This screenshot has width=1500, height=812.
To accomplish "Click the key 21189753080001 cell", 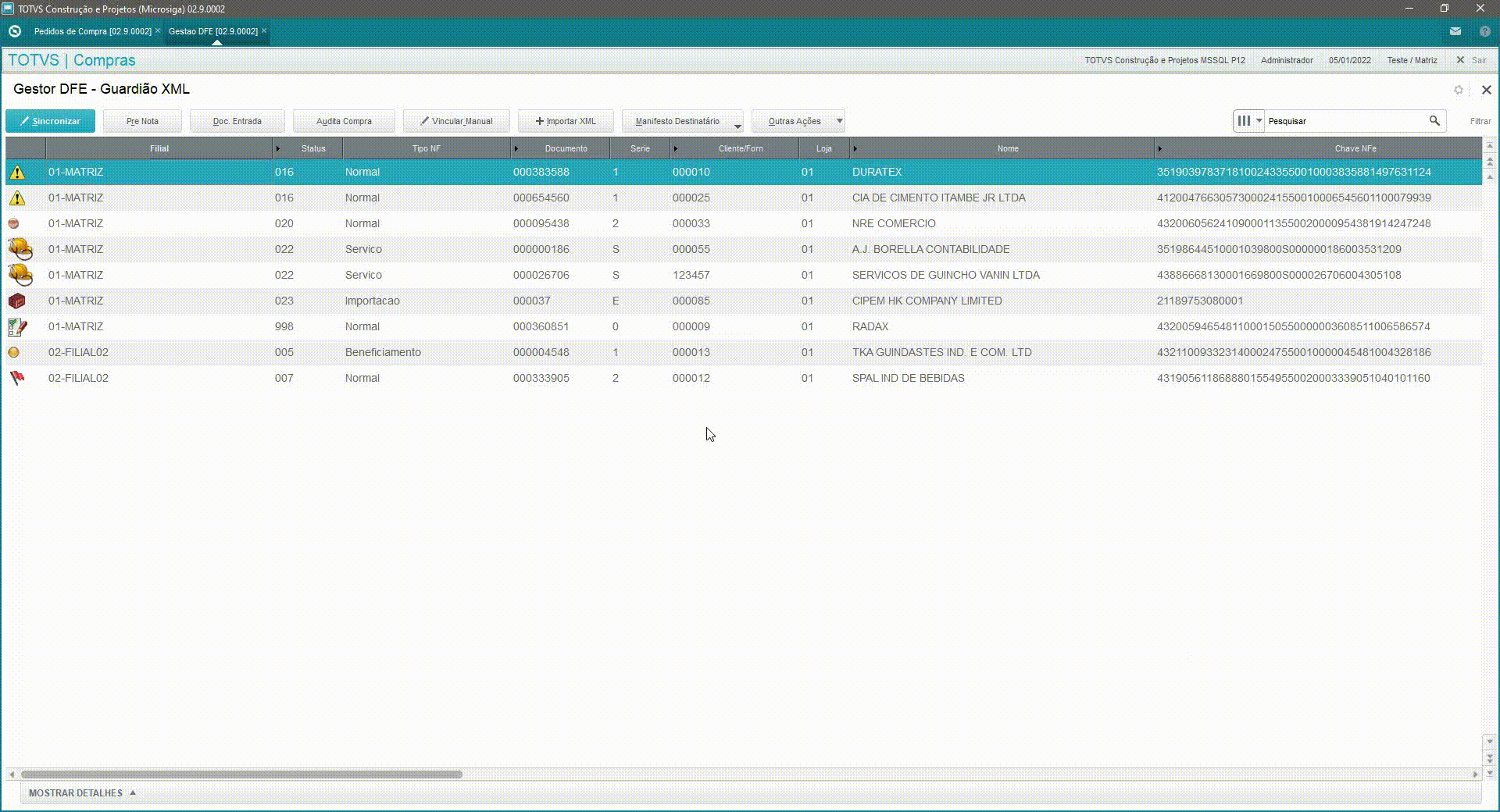I will (1318, 301).
